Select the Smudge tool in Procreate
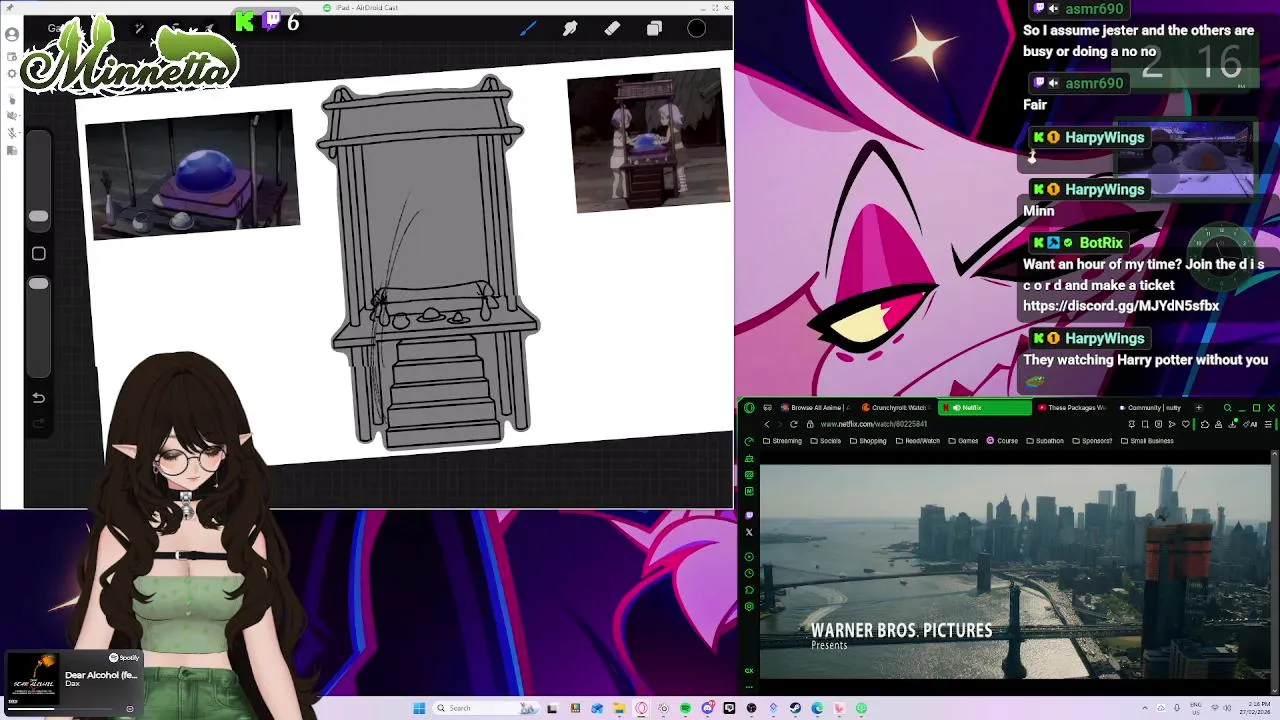 [570, 28]
